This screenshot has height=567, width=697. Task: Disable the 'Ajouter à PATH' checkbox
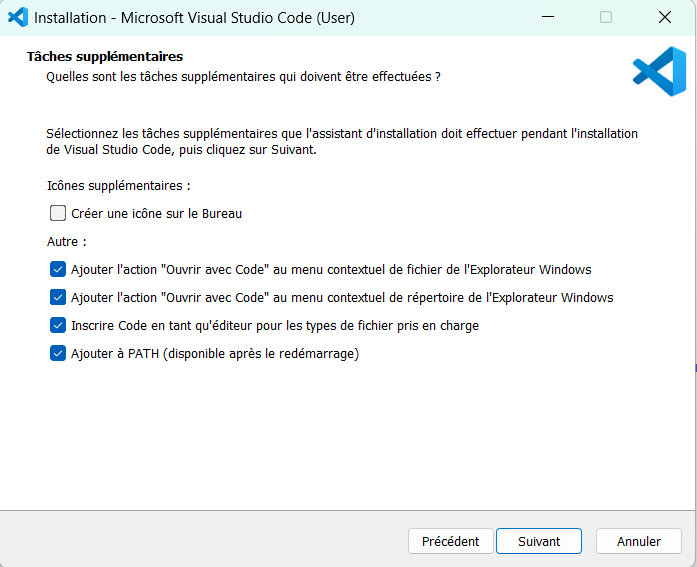point(58,353)
